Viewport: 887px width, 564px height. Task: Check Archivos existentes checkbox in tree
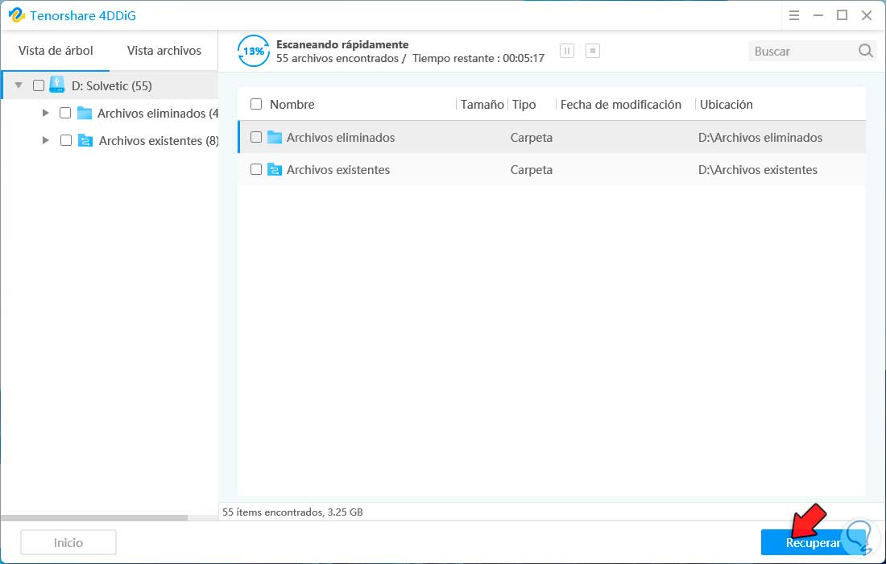[x=66, y=140]
